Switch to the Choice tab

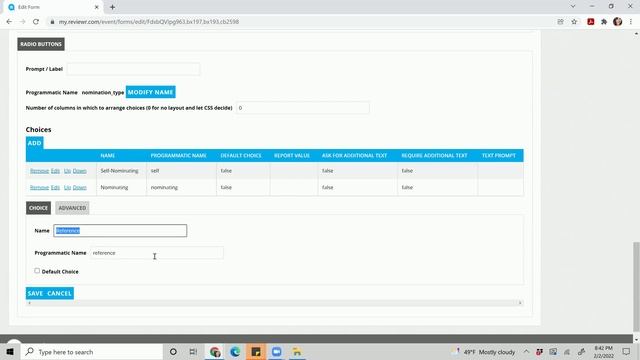coord(38,208)
